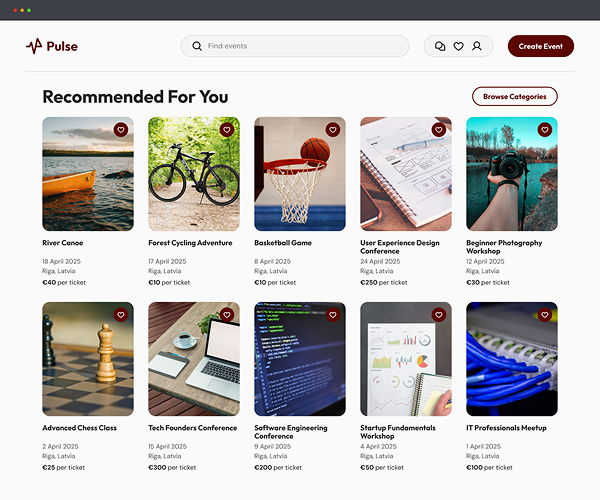Image resolution: width=600 pixels, height=500 pixels.
Task: Toggle heart on Basketball Game card
Action: 333,130
